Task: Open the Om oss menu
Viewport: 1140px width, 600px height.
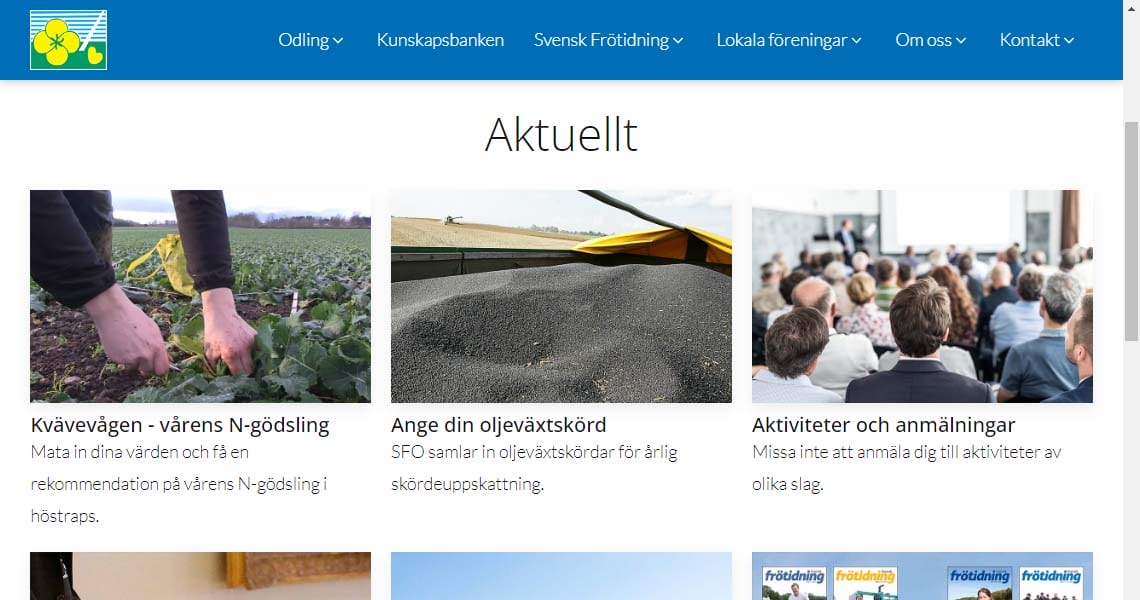Action: click(931, 40)
